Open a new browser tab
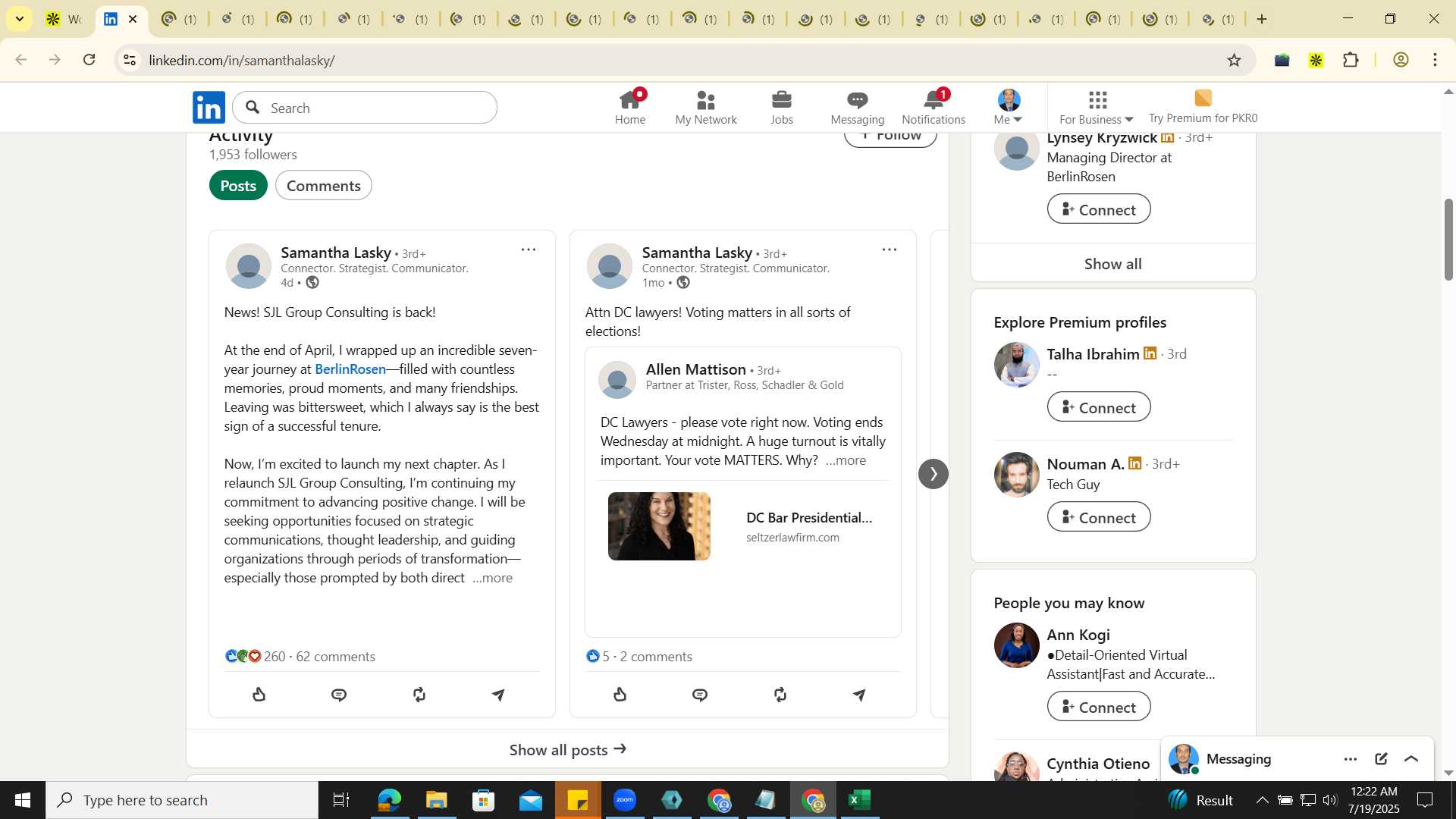 click(x=1262, y=19)
